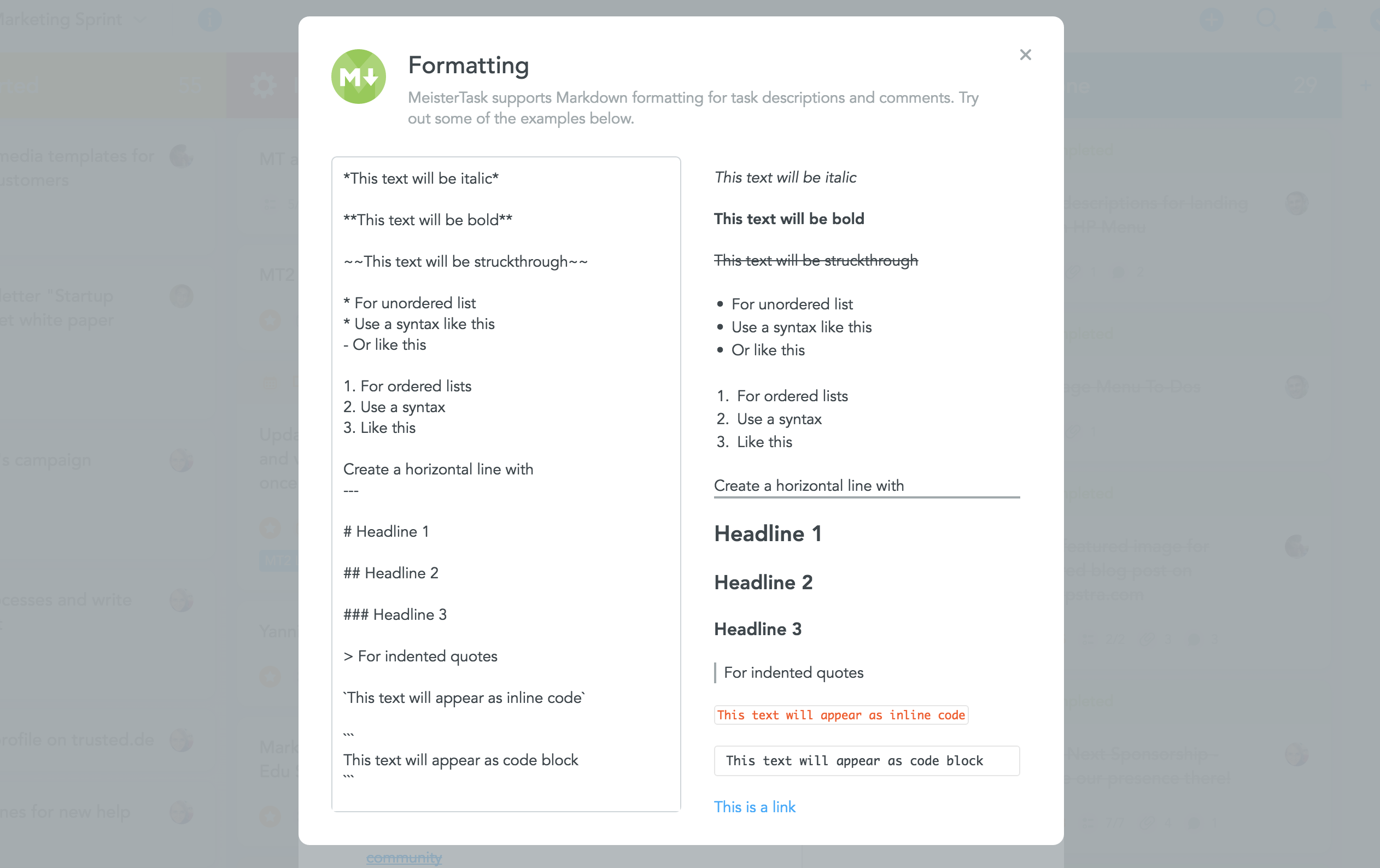Click the ordered list syntax example

(x=407, y=406)
